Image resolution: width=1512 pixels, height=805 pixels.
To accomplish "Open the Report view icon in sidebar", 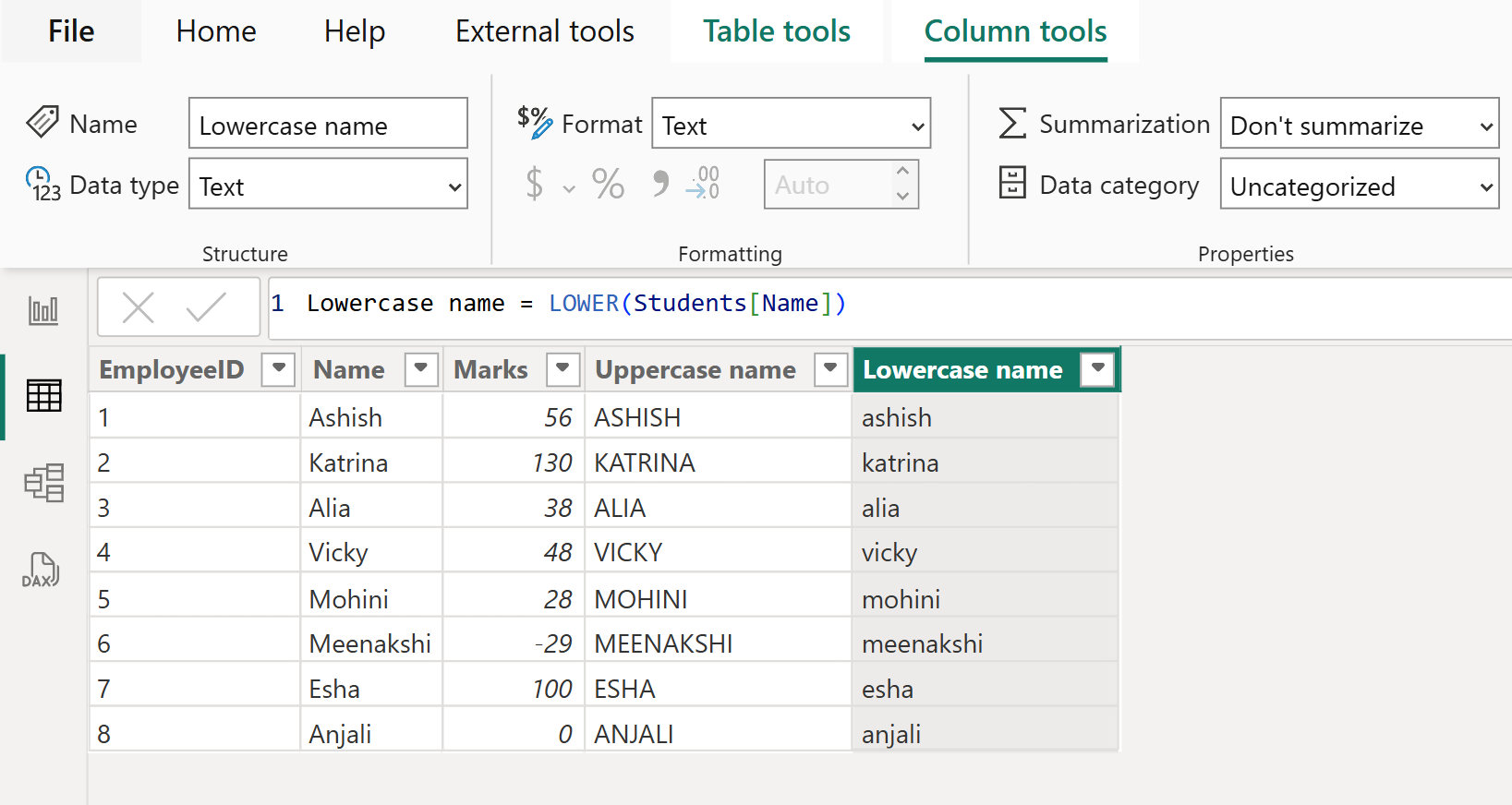I will tap(43, 310).
